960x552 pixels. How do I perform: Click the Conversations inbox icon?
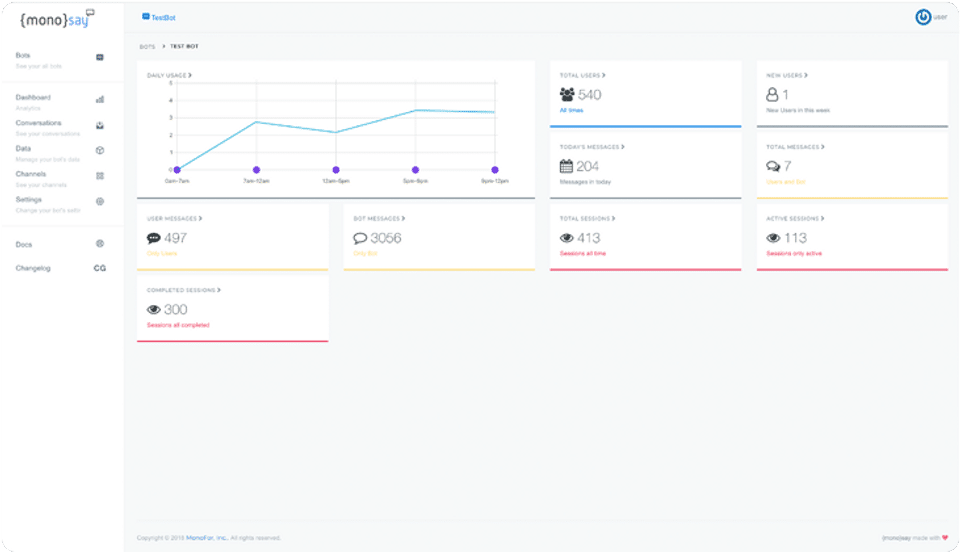(100, 125)
